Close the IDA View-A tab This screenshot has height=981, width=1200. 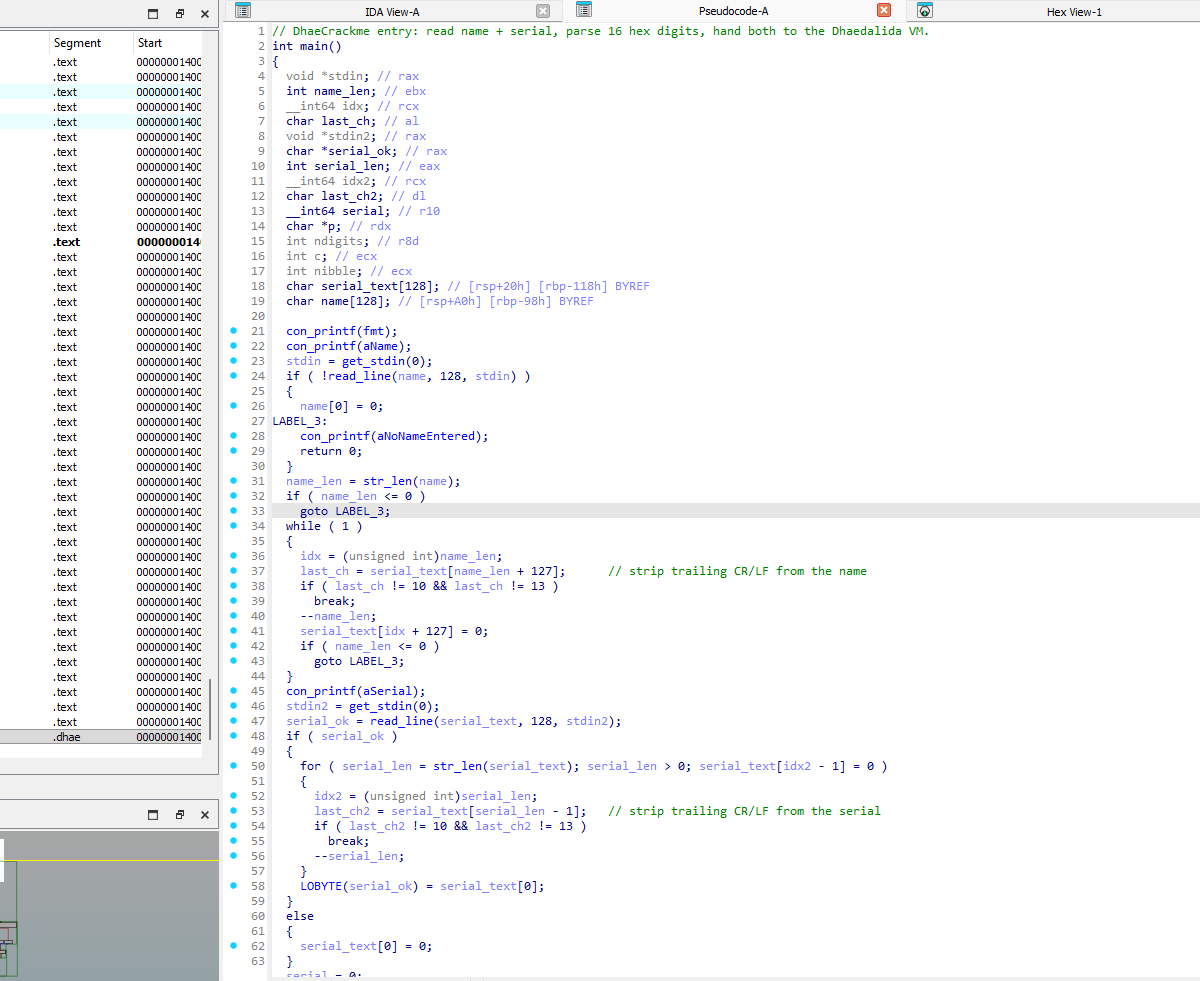click(543, 11)
